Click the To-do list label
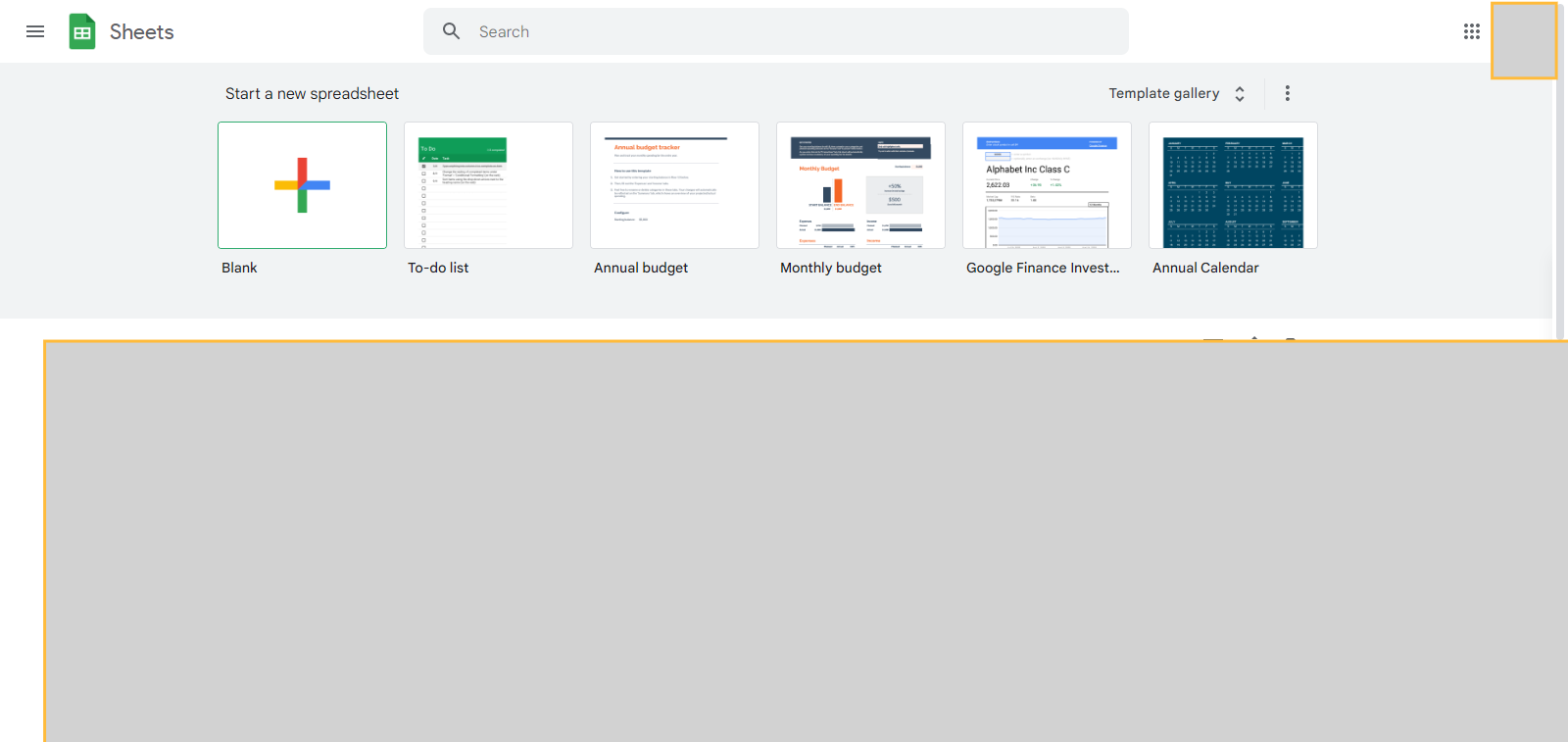The width and height of the screenshot is (1568, 742). click(438, 268)
